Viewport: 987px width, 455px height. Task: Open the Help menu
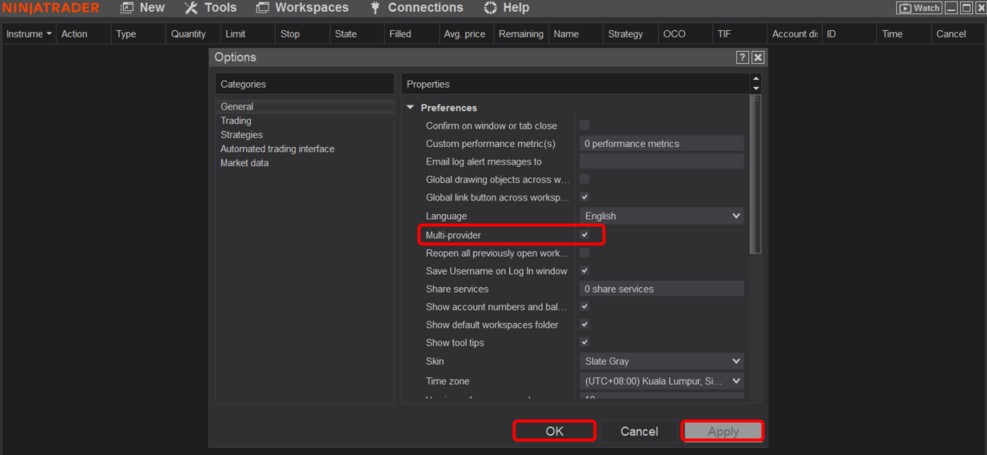506,8
